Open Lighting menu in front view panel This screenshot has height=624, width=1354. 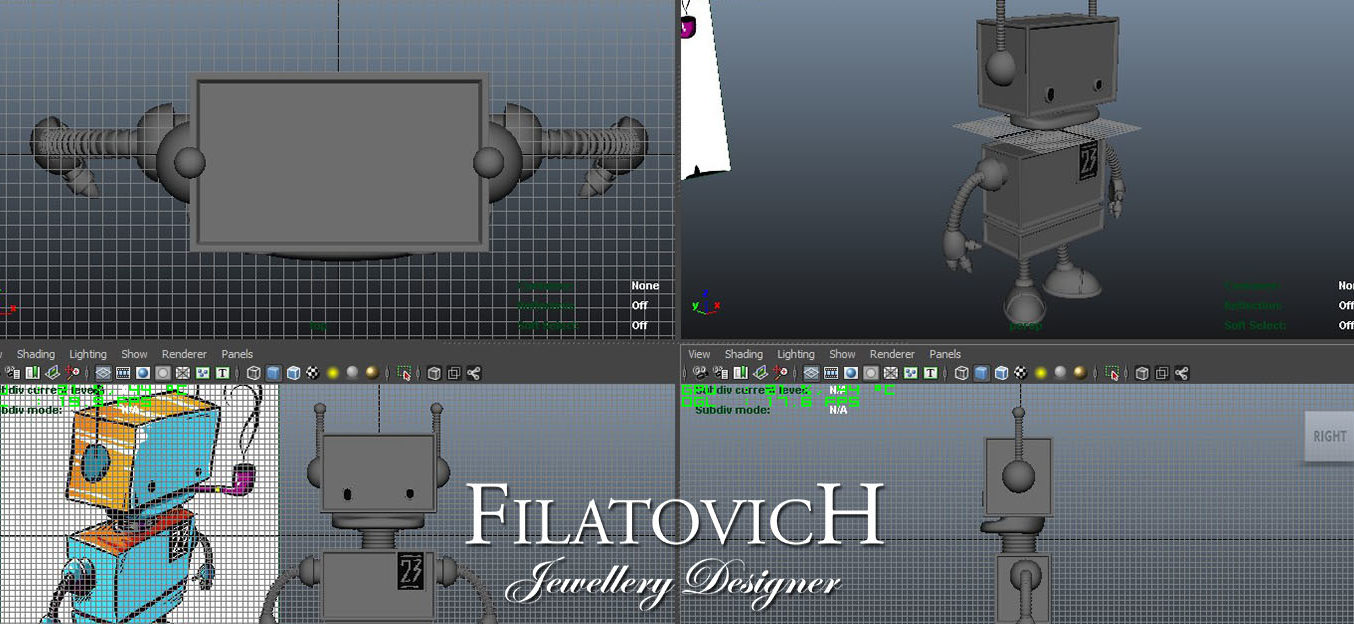[88, 354]
